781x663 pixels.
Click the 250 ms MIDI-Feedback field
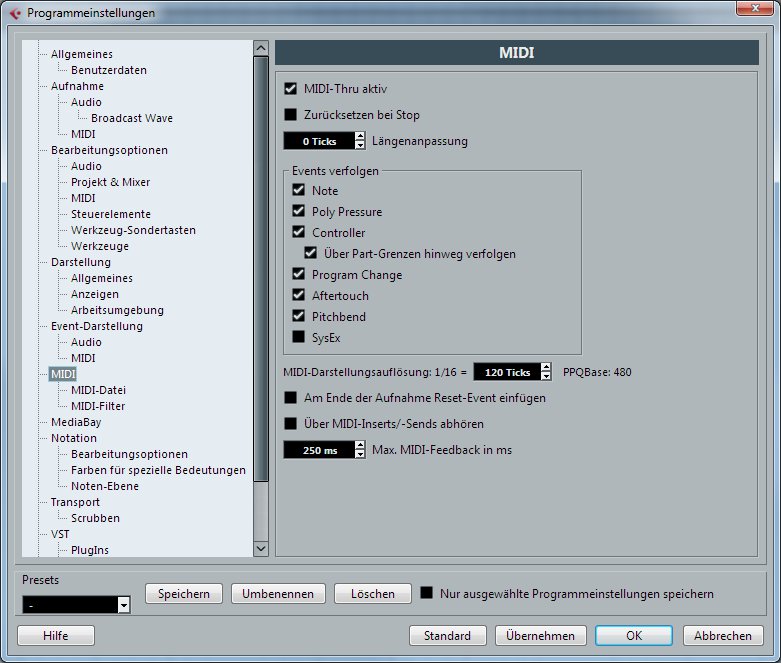(319, 450)
